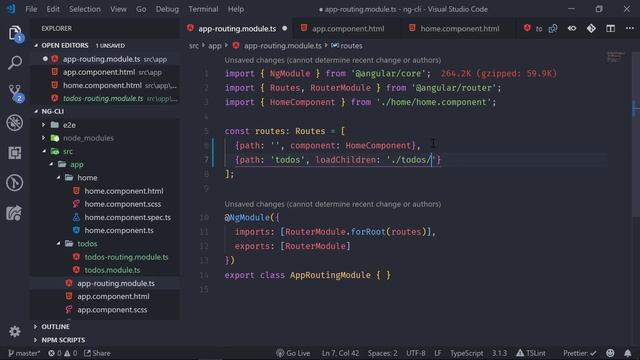Toggle file blame eye icon
The width and height of the screenshot is (640, 360).
[572, 29]
